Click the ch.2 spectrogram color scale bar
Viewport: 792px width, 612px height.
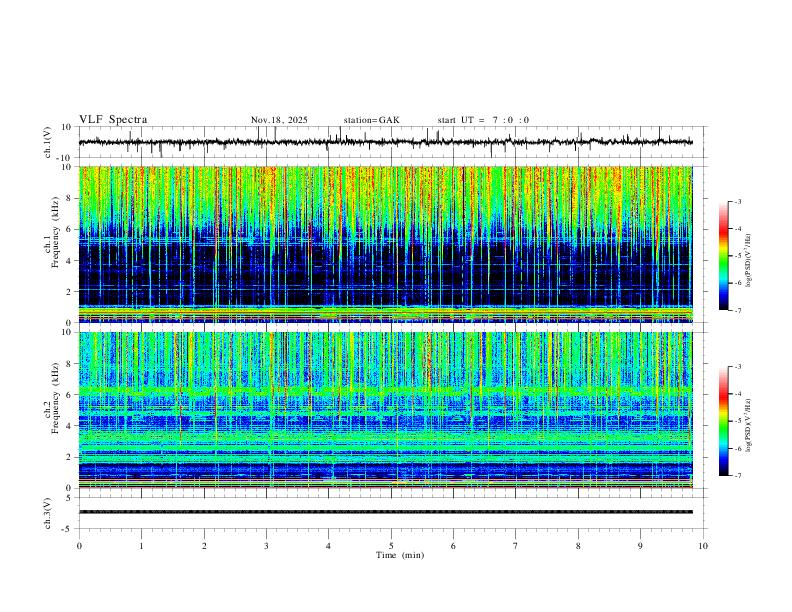click(x=724, y=421)
